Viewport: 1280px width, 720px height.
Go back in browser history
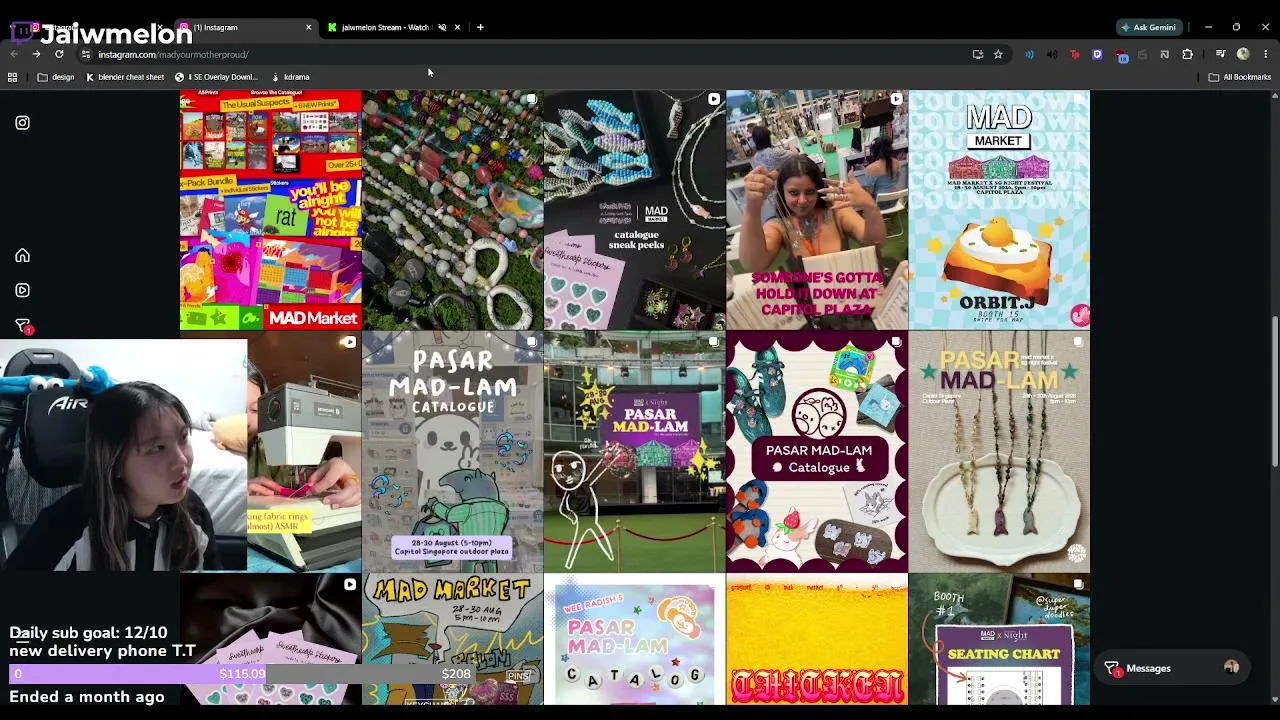[14, 54]
